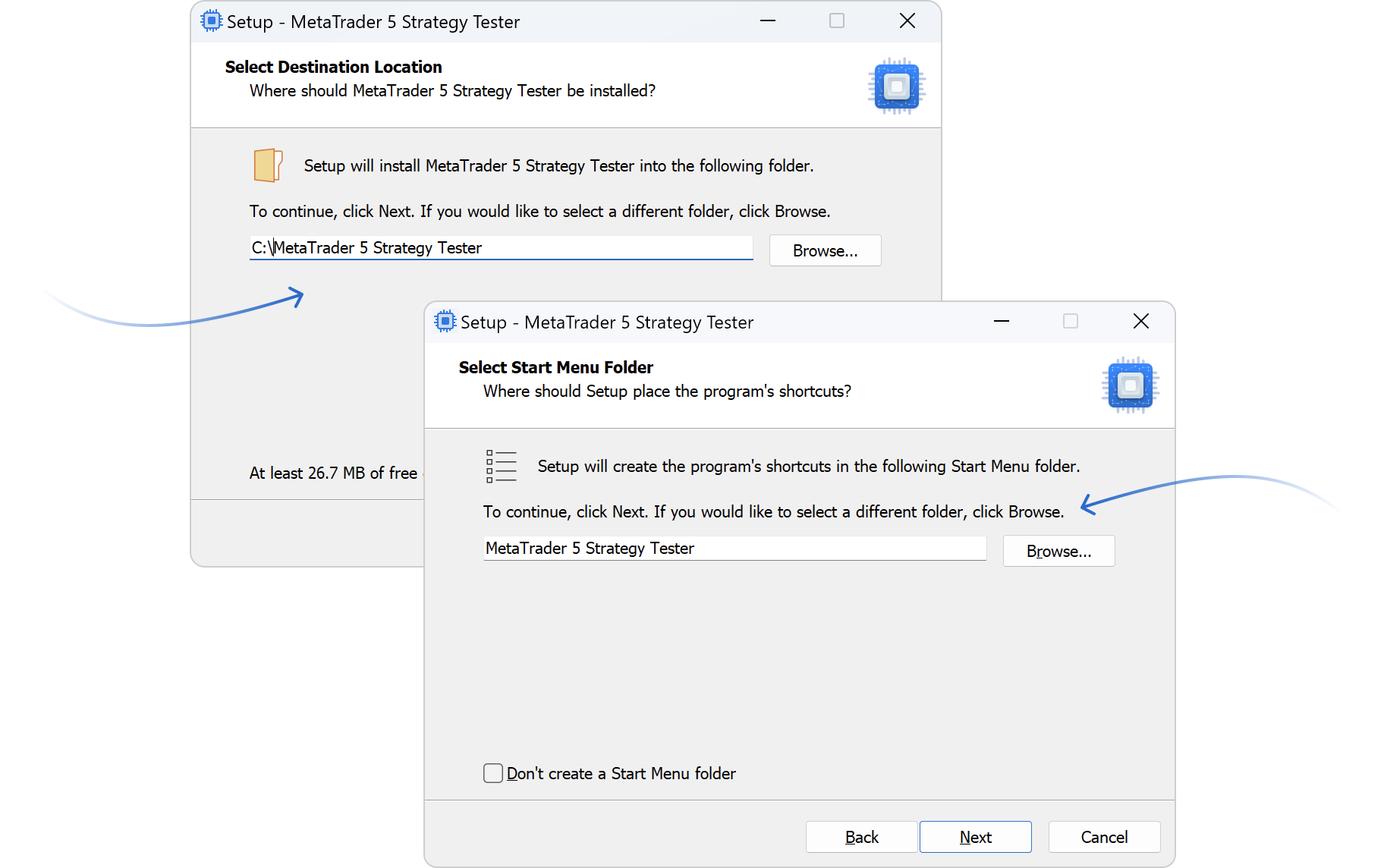Image resolution: width=1384 pixels, height=868 pixels.
Task: Close the back Destination Location Setup window
Action: (907, 20)
